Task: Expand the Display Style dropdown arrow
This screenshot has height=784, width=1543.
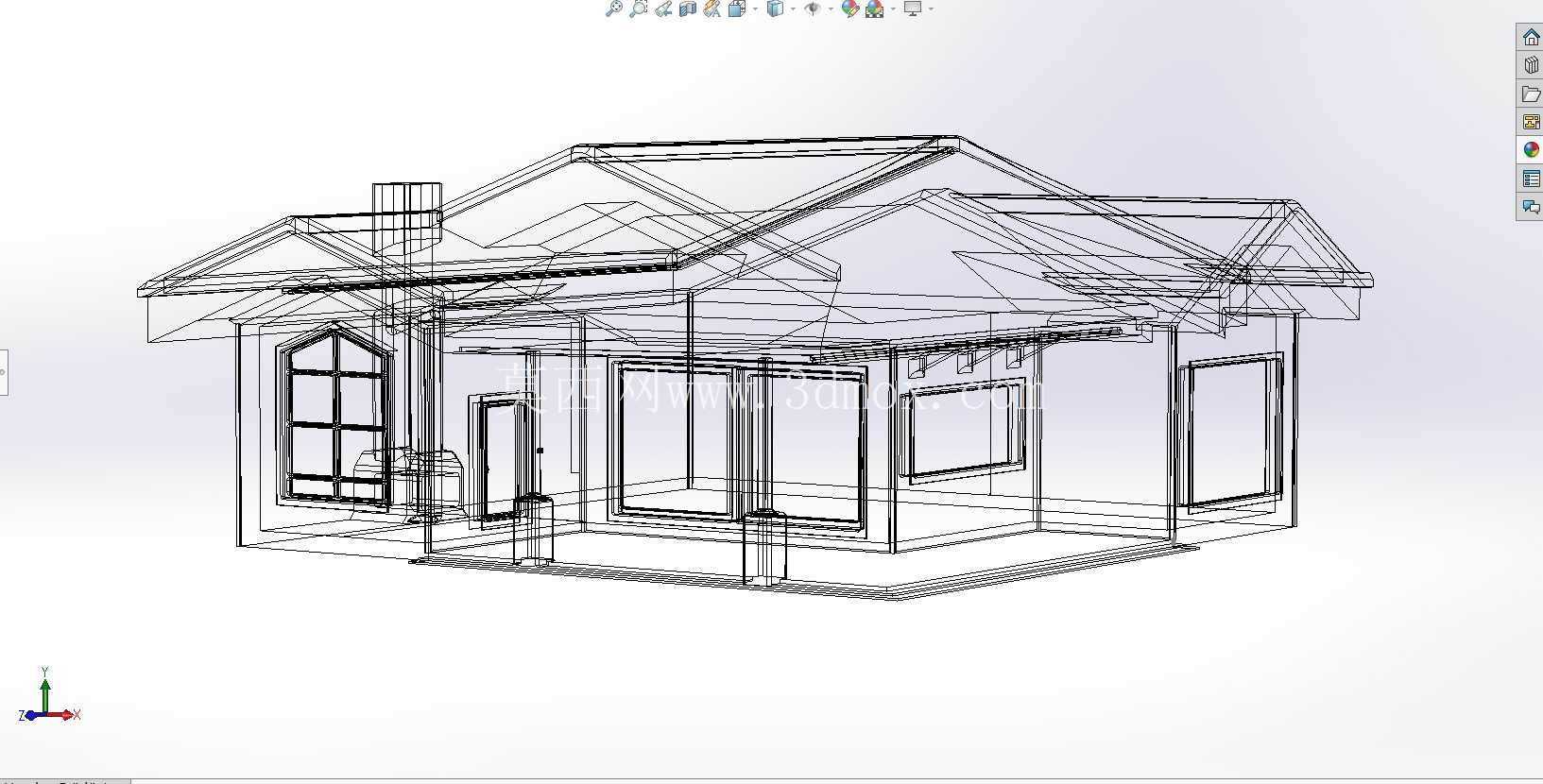Action: [x=793, y=9]
